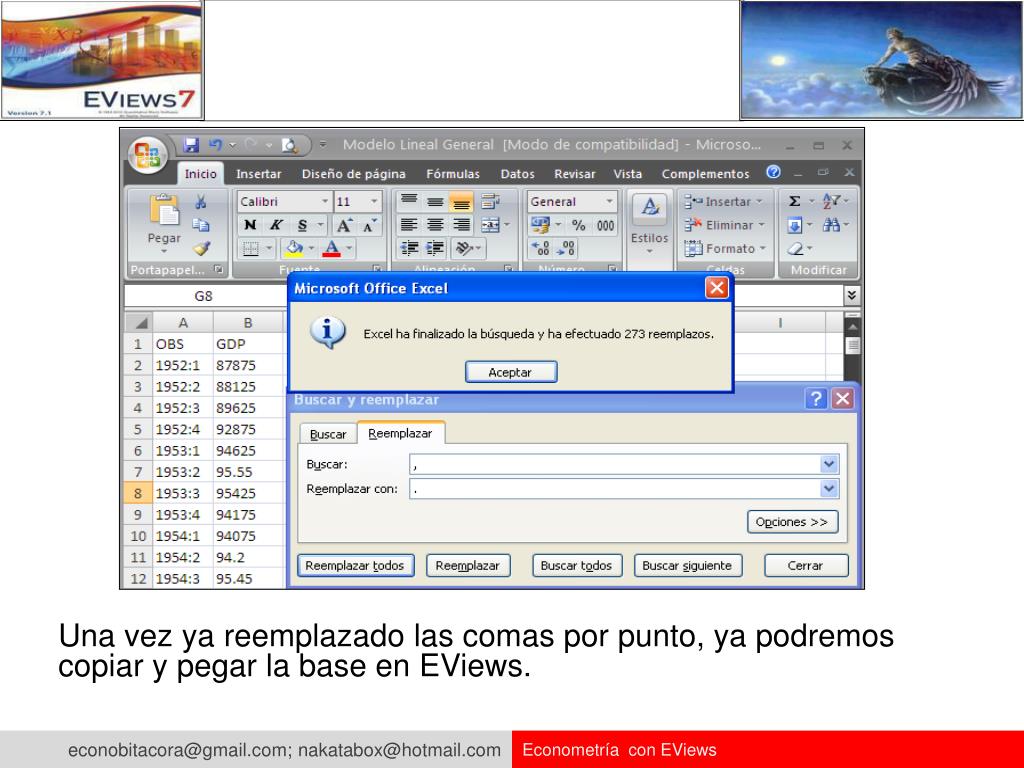Viewport: 1024px width, 768px height.
Task: Click the Office Button orb
Action: pyautogui.click(x=148, y=154)
